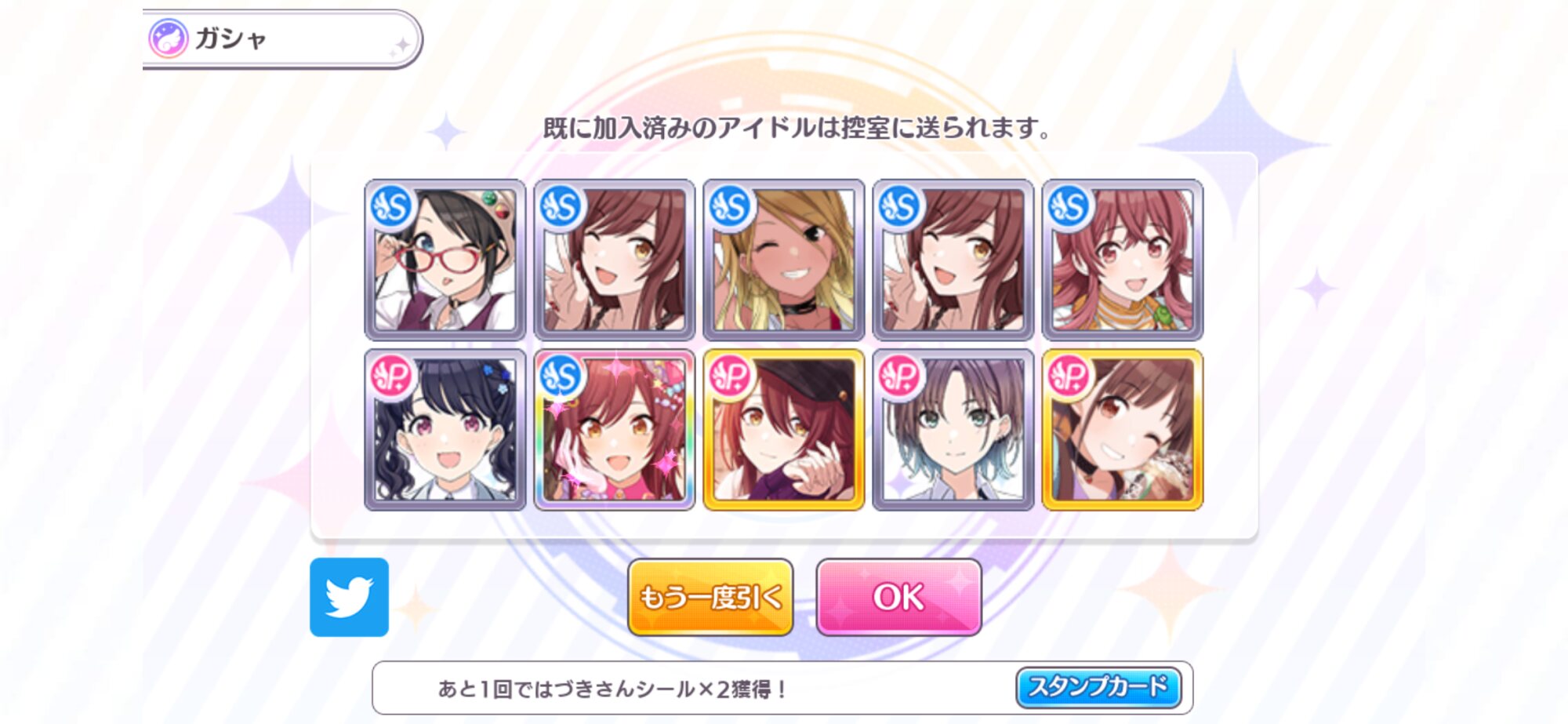This screenshot has width=1568, height=724.
Task: Click the P badge on black-haired twin-tail card
Action: [391, 377]
